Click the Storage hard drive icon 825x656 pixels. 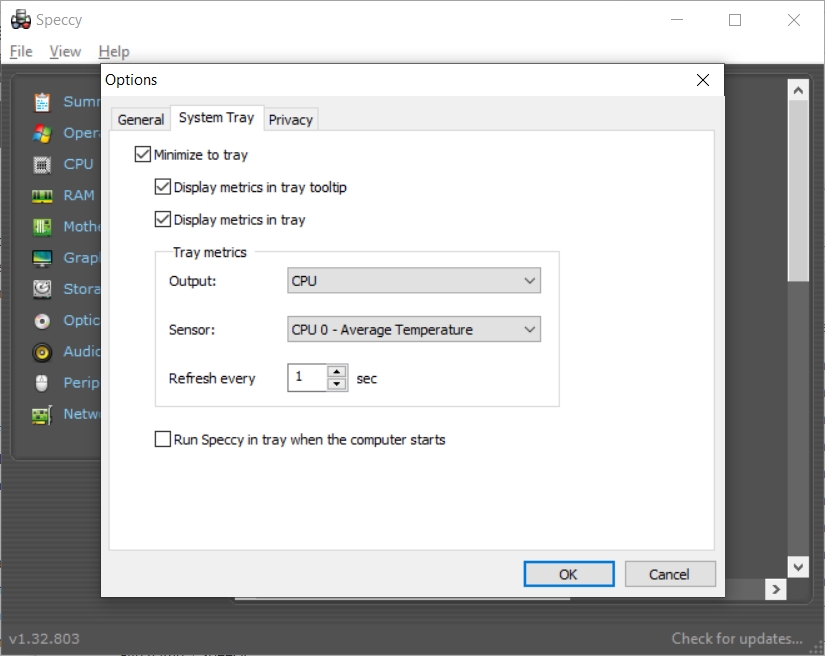point(42,289)
